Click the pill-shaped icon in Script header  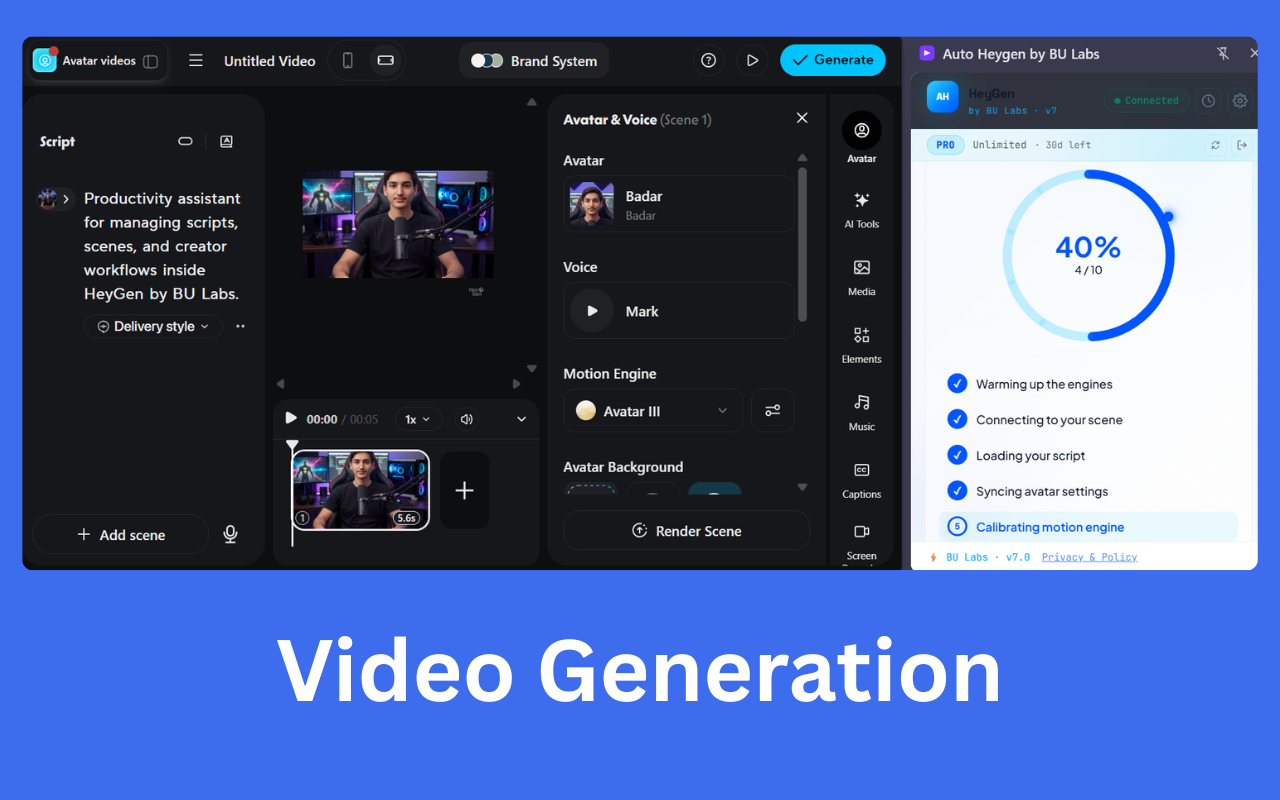[x=185, y=141]
